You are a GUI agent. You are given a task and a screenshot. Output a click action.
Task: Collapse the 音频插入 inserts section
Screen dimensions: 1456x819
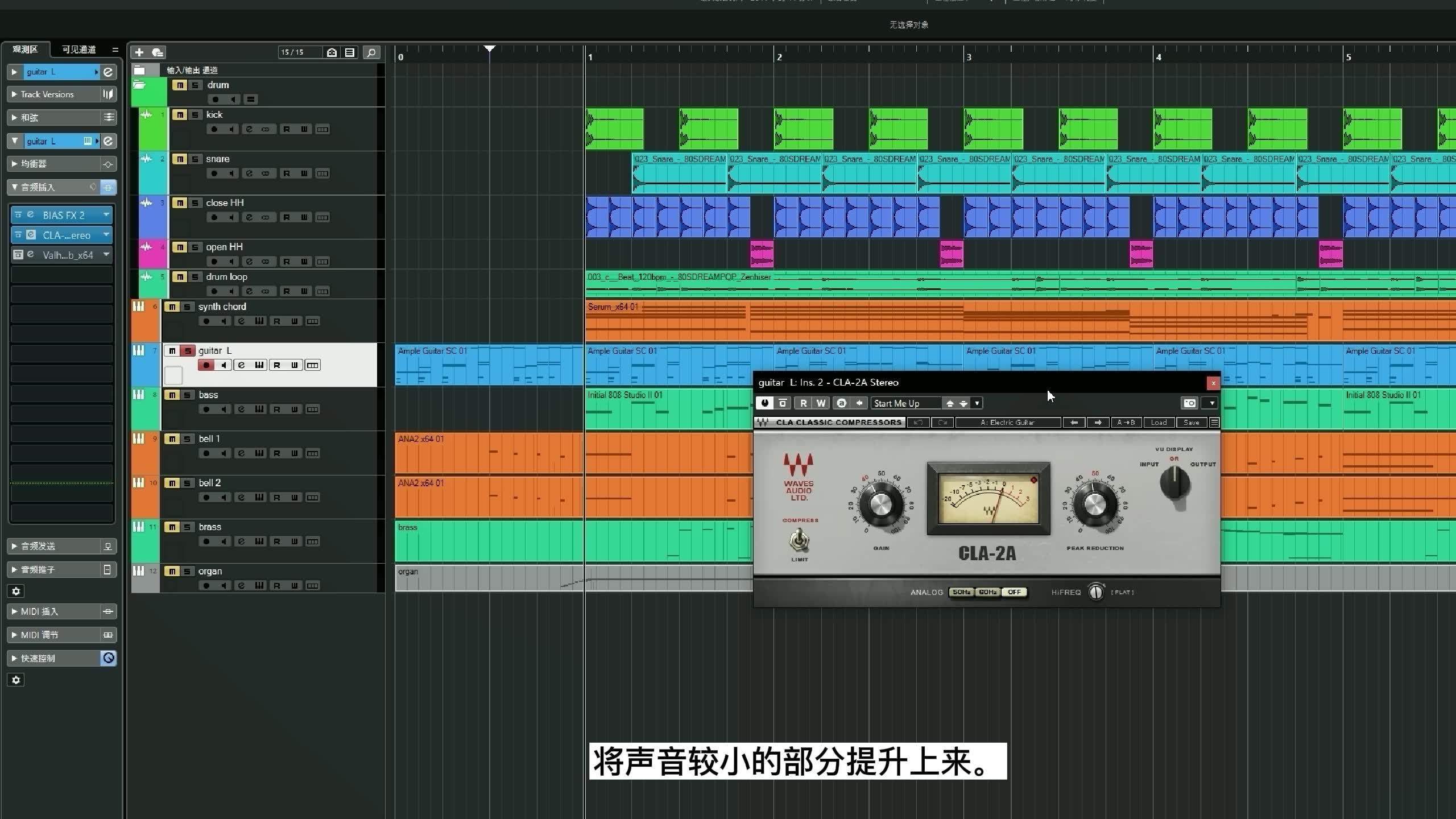coord(14,187)
